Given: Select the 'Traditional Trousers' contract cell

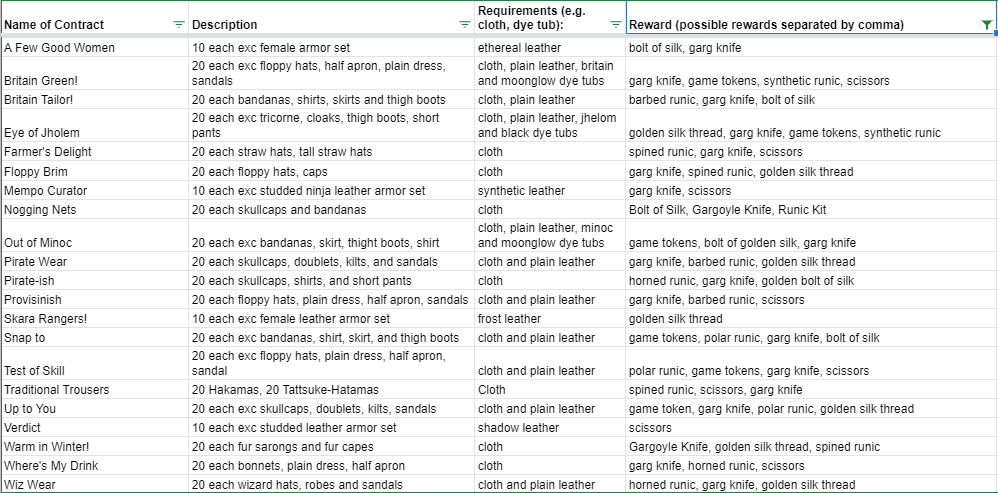Looking at the screenshot, I should (95, 390).
